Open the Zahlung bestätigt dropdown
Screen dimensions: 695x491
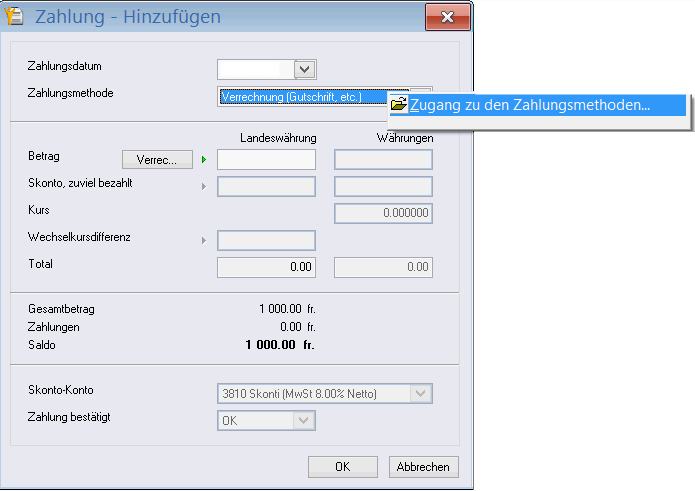click(x=305, y=421)
